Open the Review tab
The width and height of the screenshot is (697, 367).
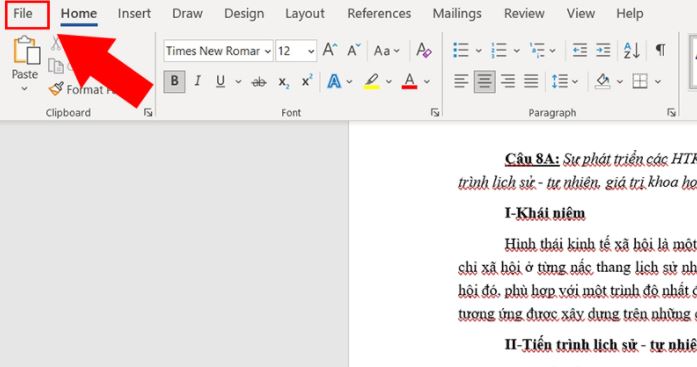click(x=524, y=14)
